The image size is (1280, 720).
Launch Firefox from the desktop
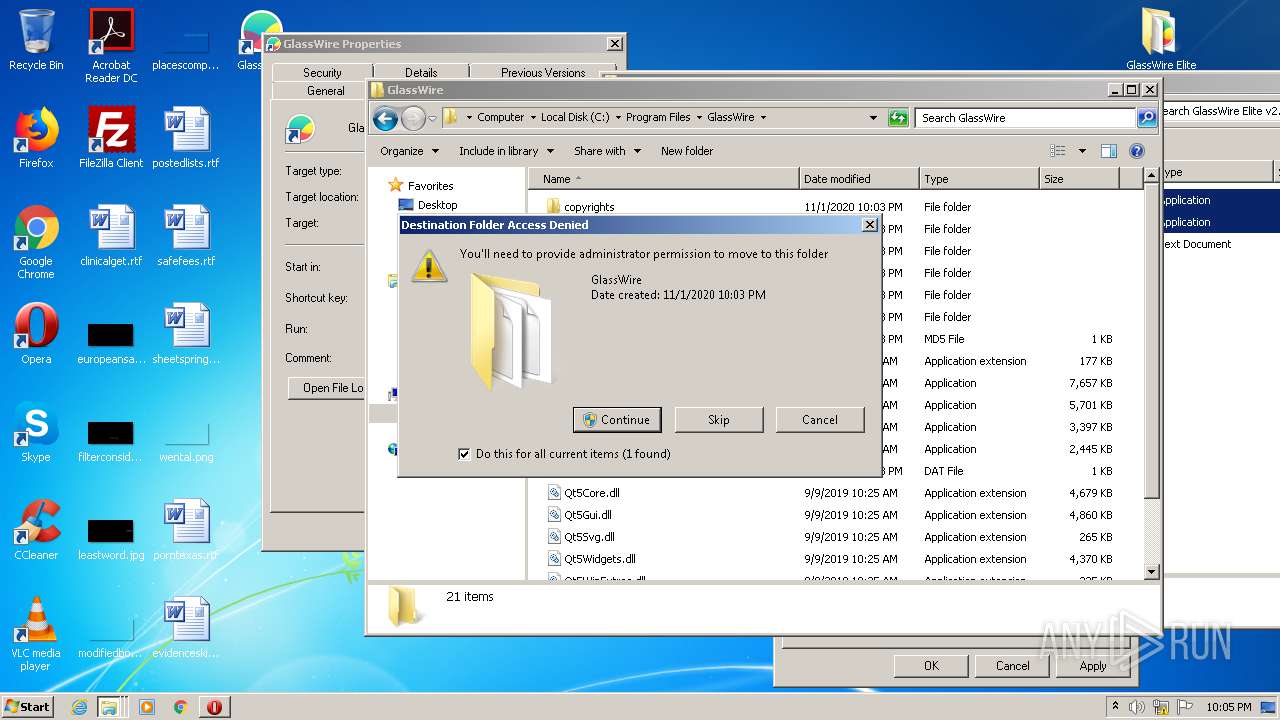tap(36, 138)
